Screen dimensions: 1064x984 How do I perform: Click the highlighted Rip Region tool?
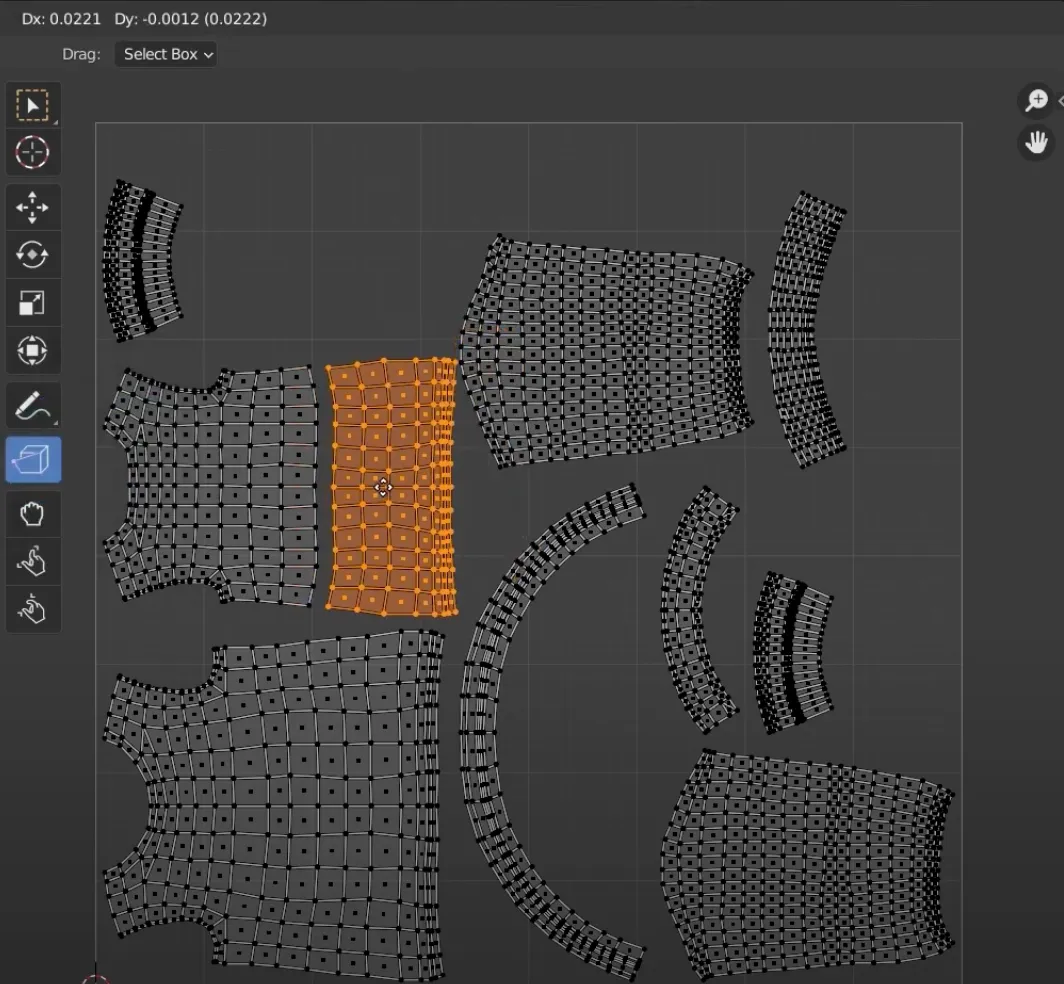pyautogui.click(x=33, y=460)
